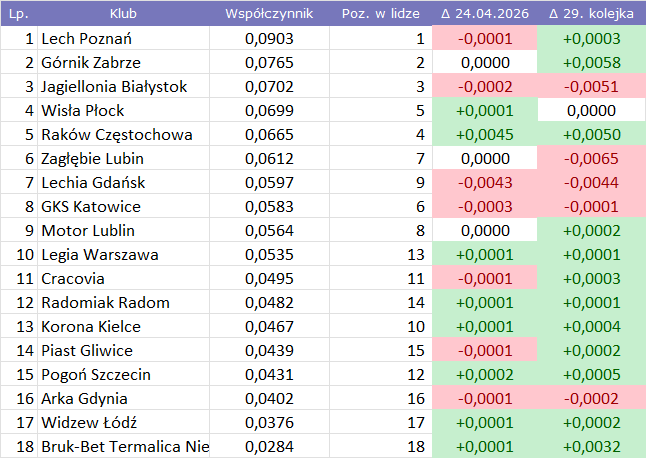Select the Jagiellonia Białystok row name
The width and height of the screenshot is (646, 458).
114,87
